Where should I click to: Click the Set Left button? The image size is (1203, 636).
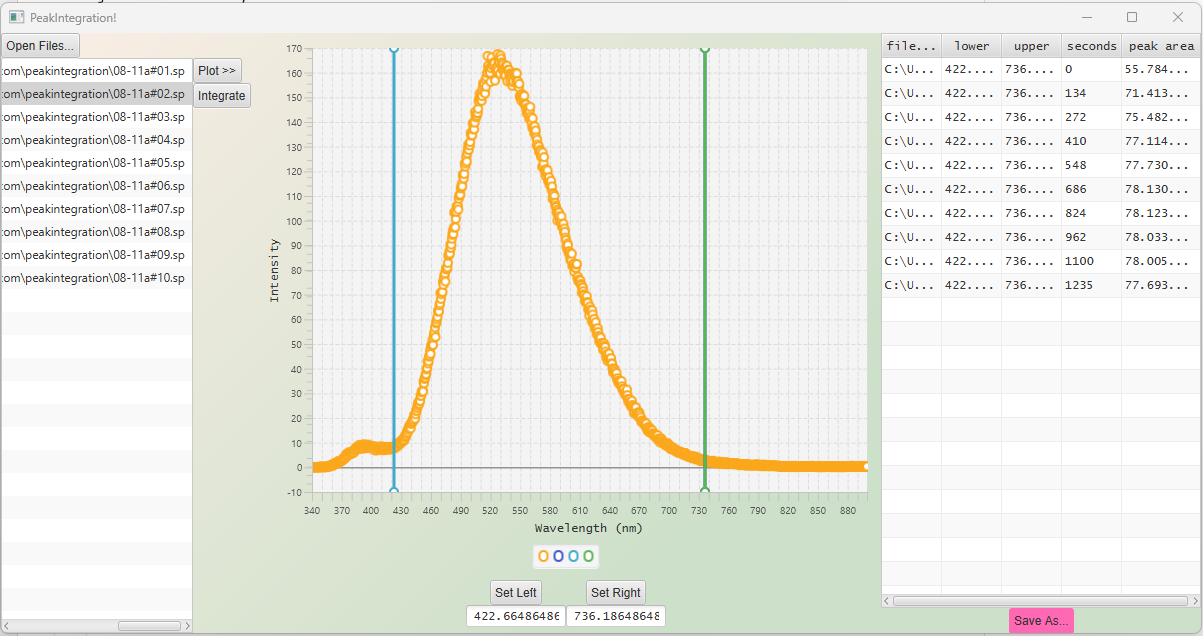pyautogui.click(x=516, y=592)
